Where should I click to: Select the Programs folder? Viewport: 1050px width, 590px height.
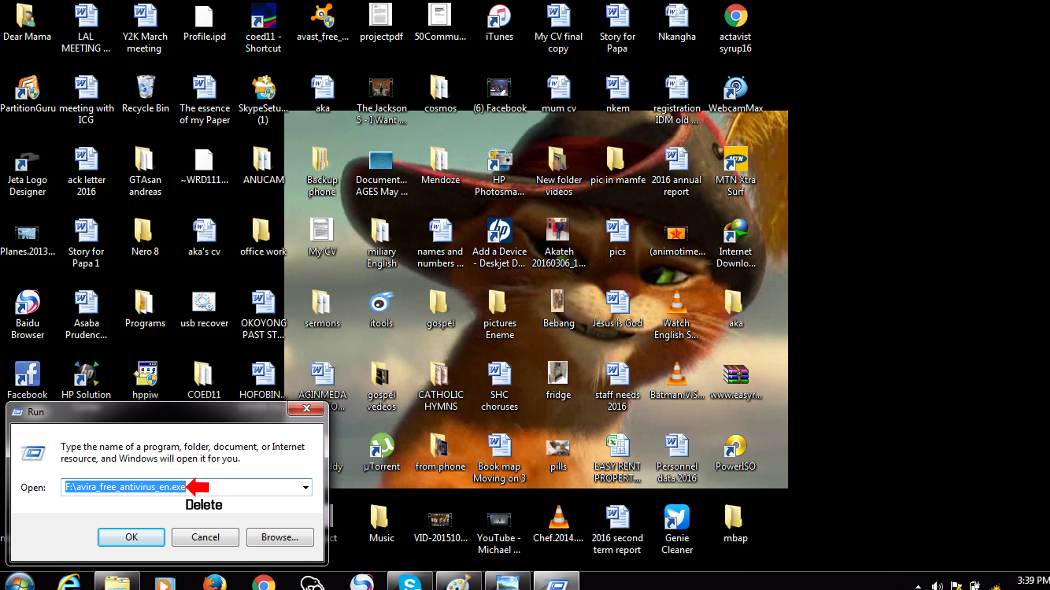point(145,309)
